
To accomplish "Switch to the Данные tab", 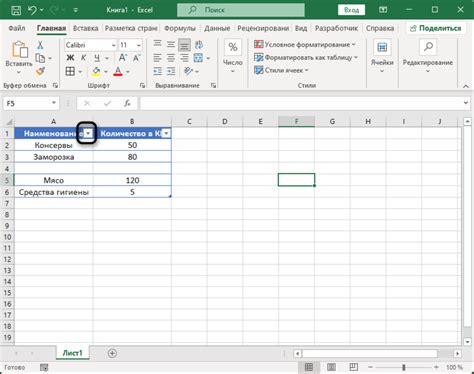I will click(x=217, y=28).
